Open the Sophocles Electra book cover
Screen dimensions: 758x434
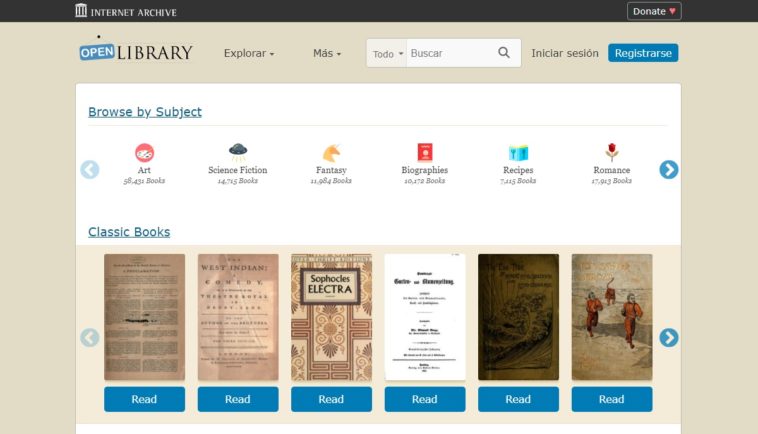[332, 317]
